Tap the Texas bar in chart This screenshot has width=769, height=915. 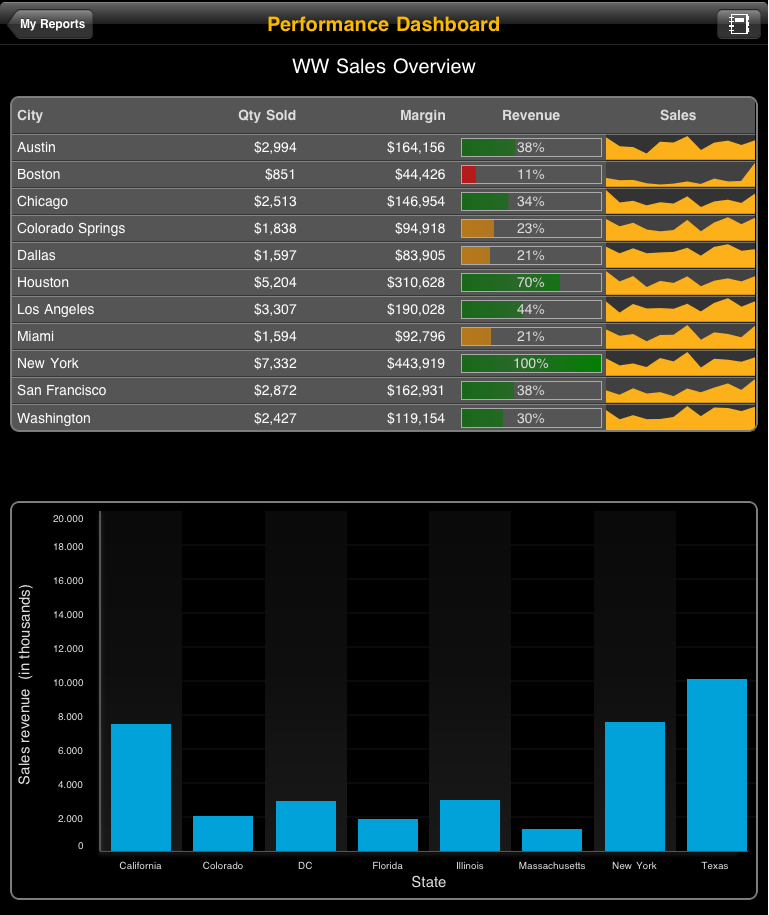point(716,765)
